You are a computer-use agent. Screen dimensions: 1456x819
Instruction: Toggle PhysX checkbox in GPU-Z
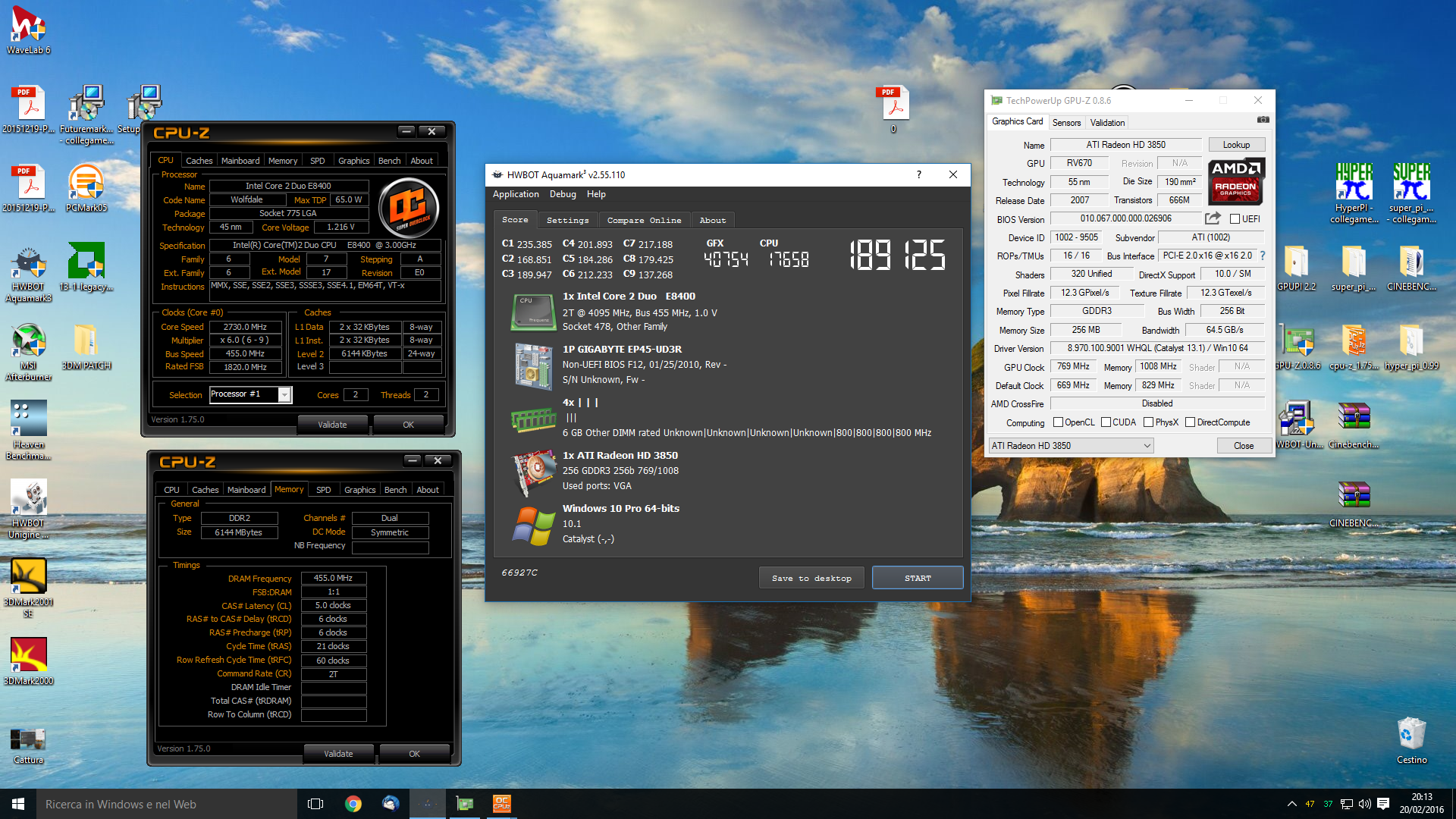[x=1148, y=422]
